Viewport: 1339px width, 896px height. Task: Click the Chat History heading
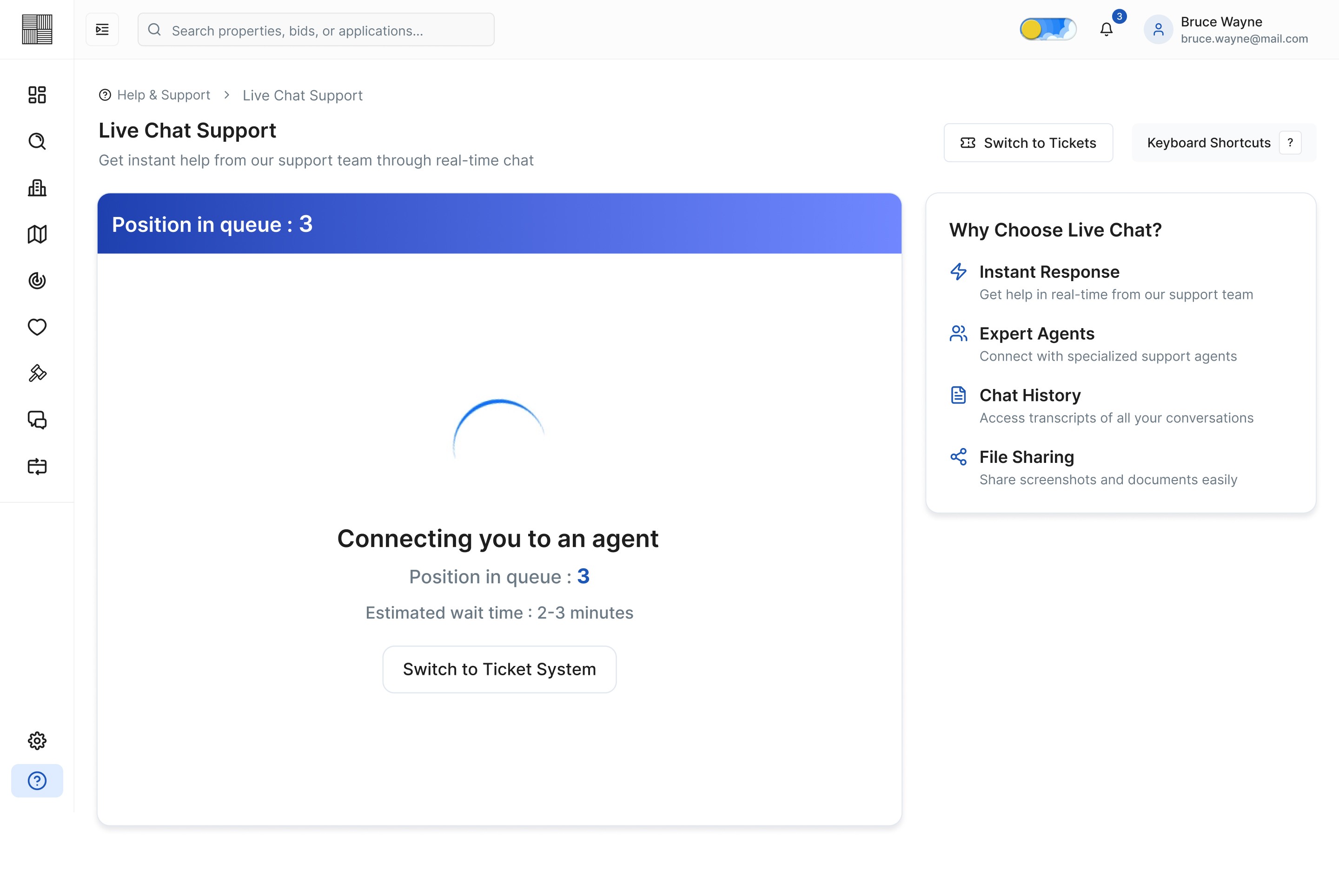tap(1030, 395)
